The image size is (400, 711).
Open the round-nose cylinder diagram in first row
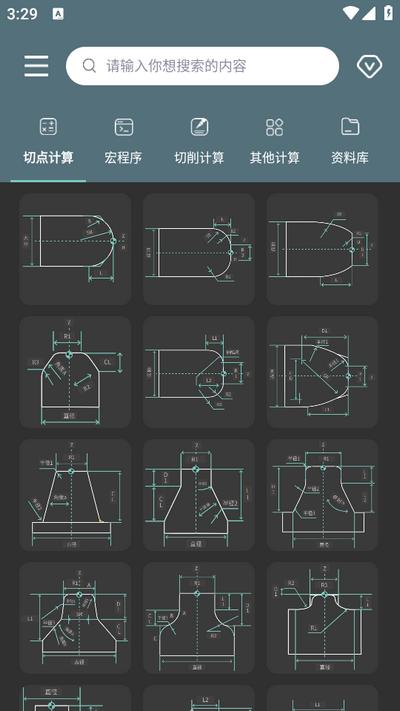point(75,249)
